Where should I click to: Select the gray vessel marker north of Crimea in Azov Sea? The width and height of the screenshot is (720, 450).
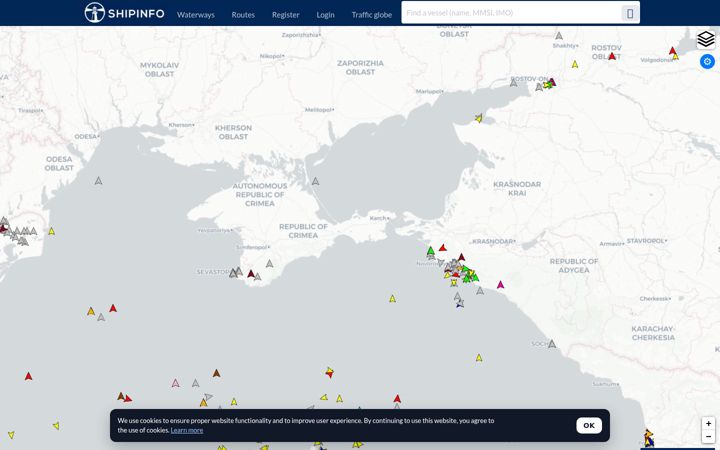[315, 181]
